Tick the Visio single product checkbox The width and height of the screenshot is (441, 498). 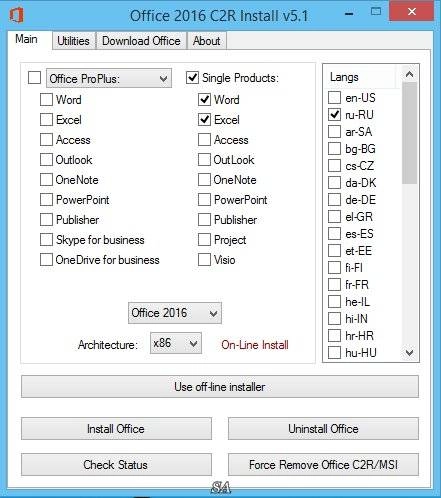click(204, 260)
